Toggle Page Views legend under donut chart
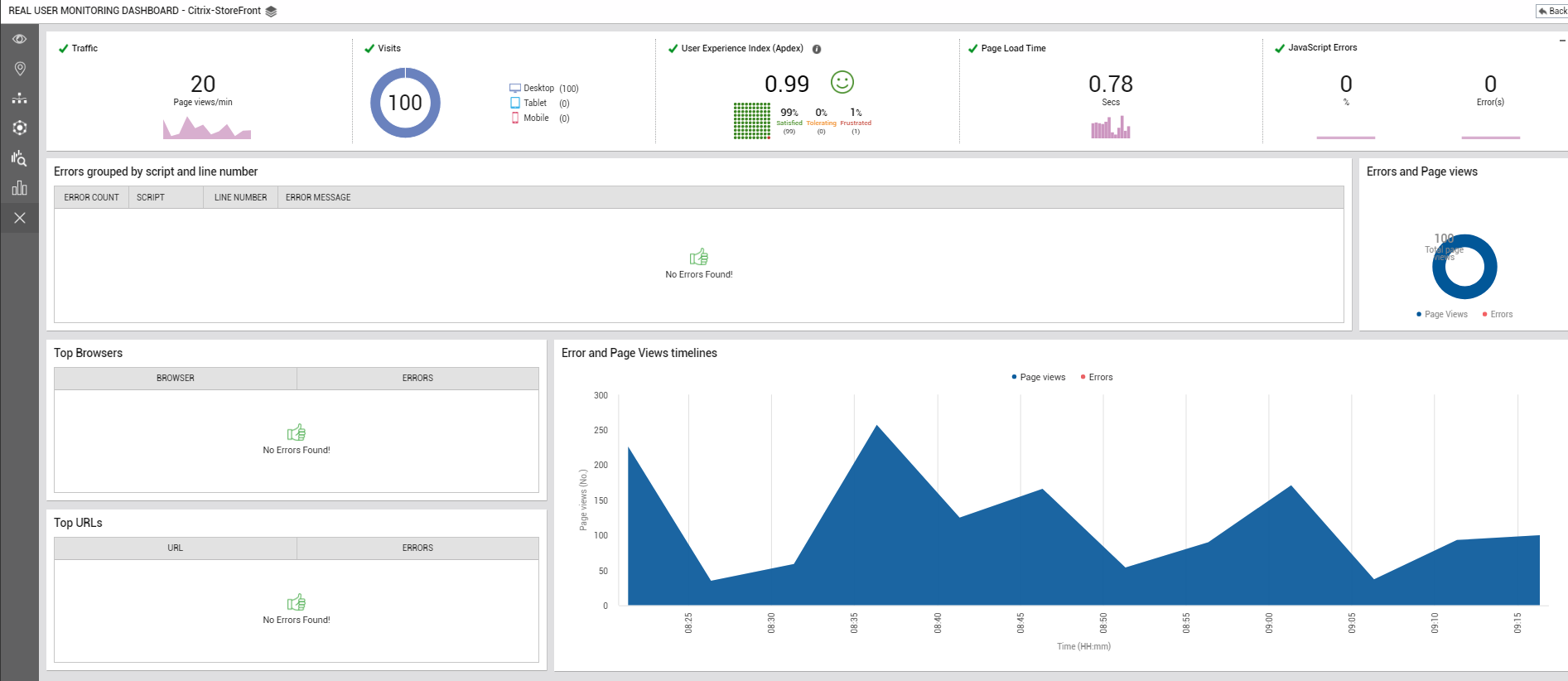Screen dimensions: 1568x681 click(1442, 314)
